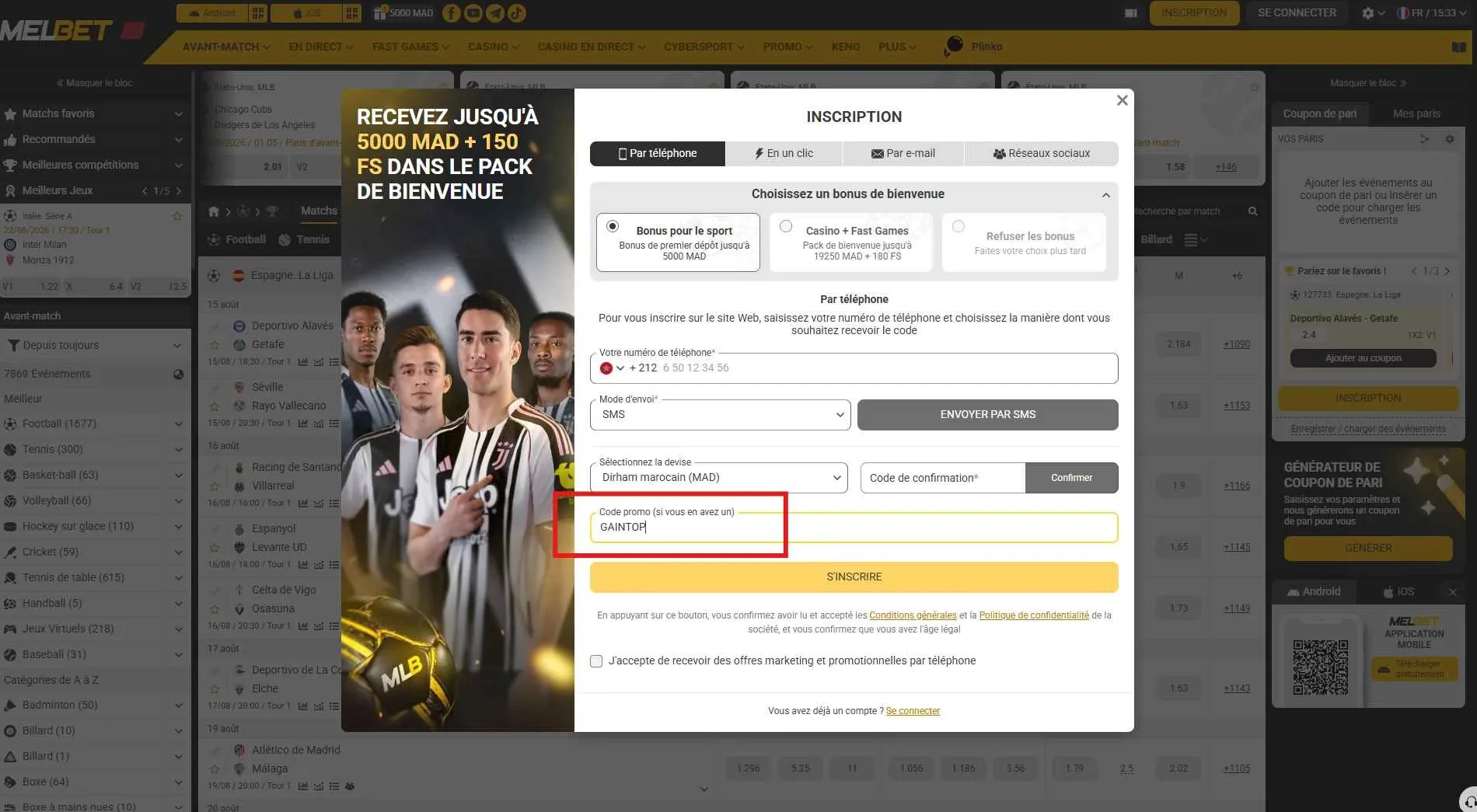The width and height of the screenshot is (1477, 812).
Task: Switch to the Réseaux sociaux tab
Action: (1042, 153)
